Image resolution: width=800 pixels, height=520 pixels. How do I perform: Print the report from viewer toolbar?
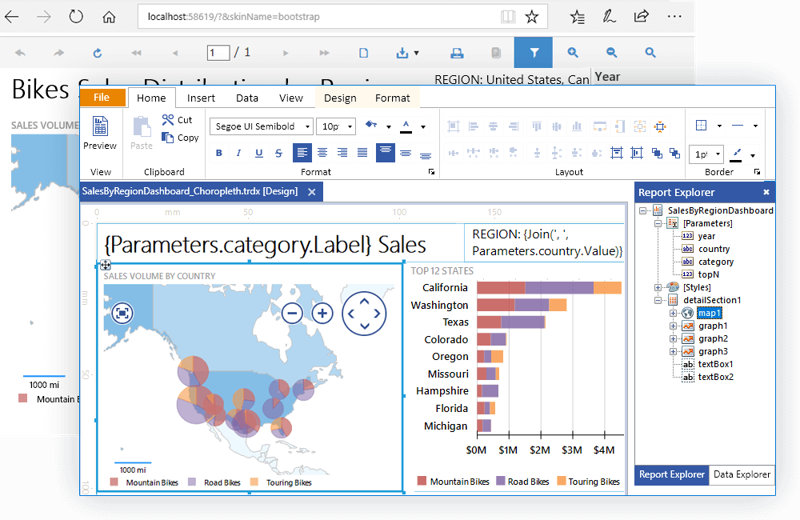pyautogui.click(x=457, y=53)
